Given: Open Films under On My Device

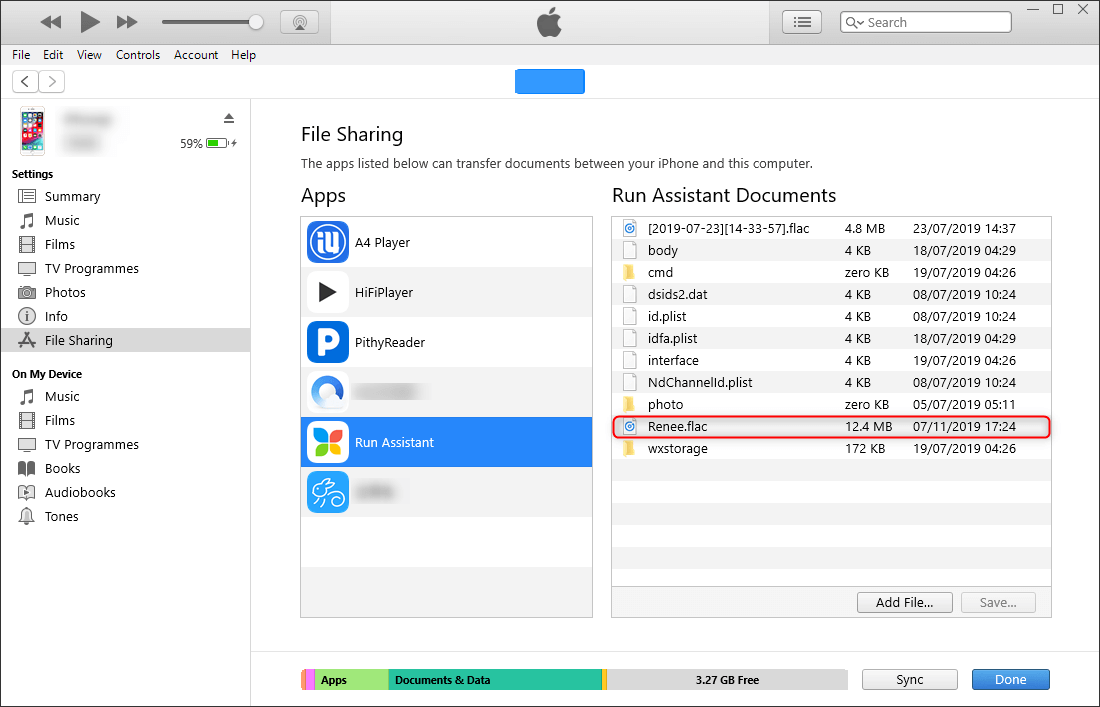Looking at the screenshot, I should (126, 420).
